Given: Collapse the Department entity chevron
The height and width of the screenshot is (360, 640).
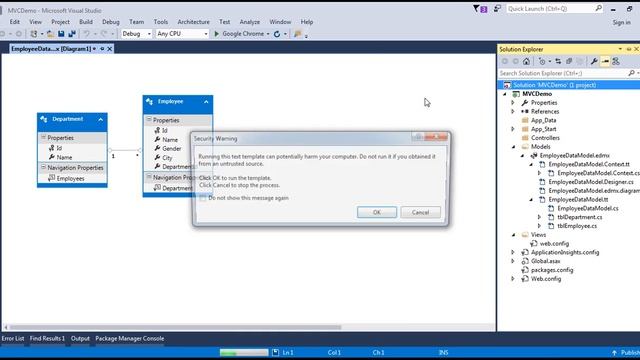Looking at the screenshot, I should pos(100,120).
